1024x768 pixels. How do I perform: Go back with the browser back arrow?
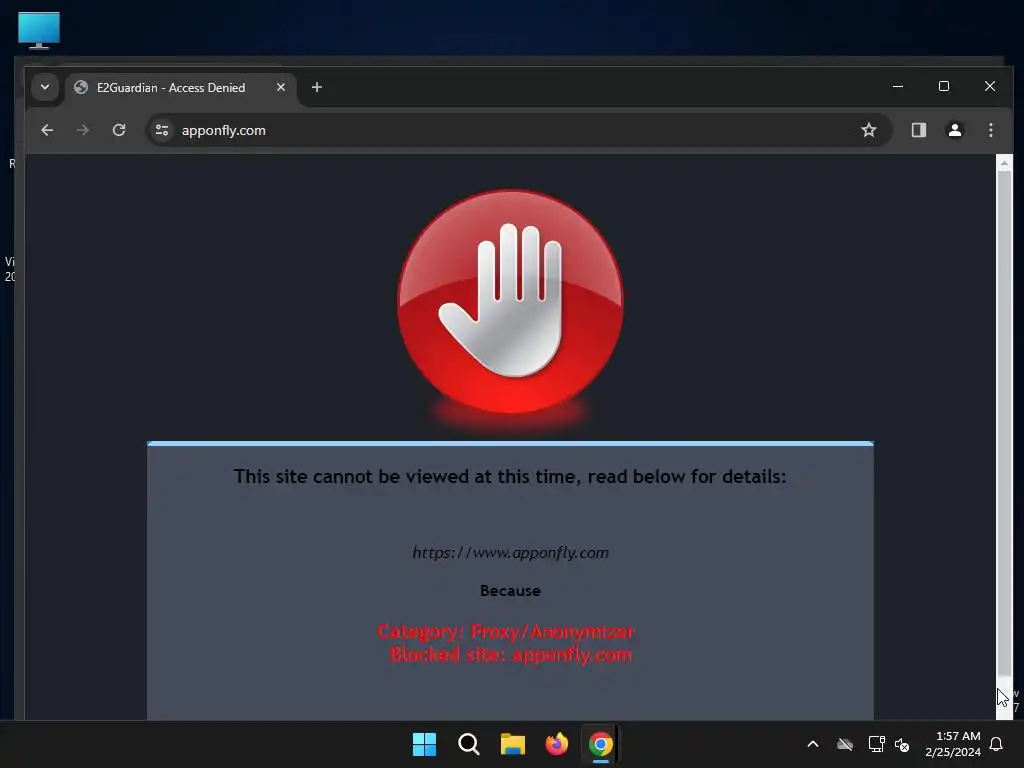point(47,130)
